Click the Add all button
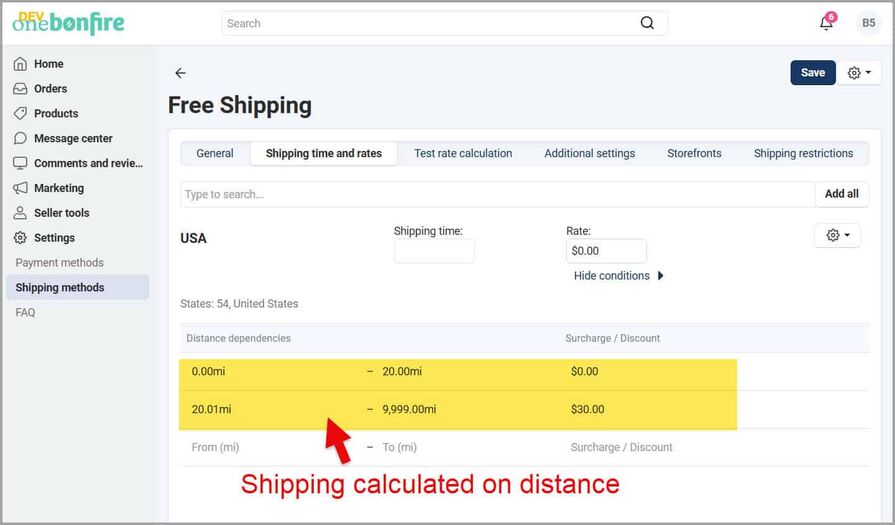Image resolution: width=895 pixels, height=525 pixels. tap(841, 194)
